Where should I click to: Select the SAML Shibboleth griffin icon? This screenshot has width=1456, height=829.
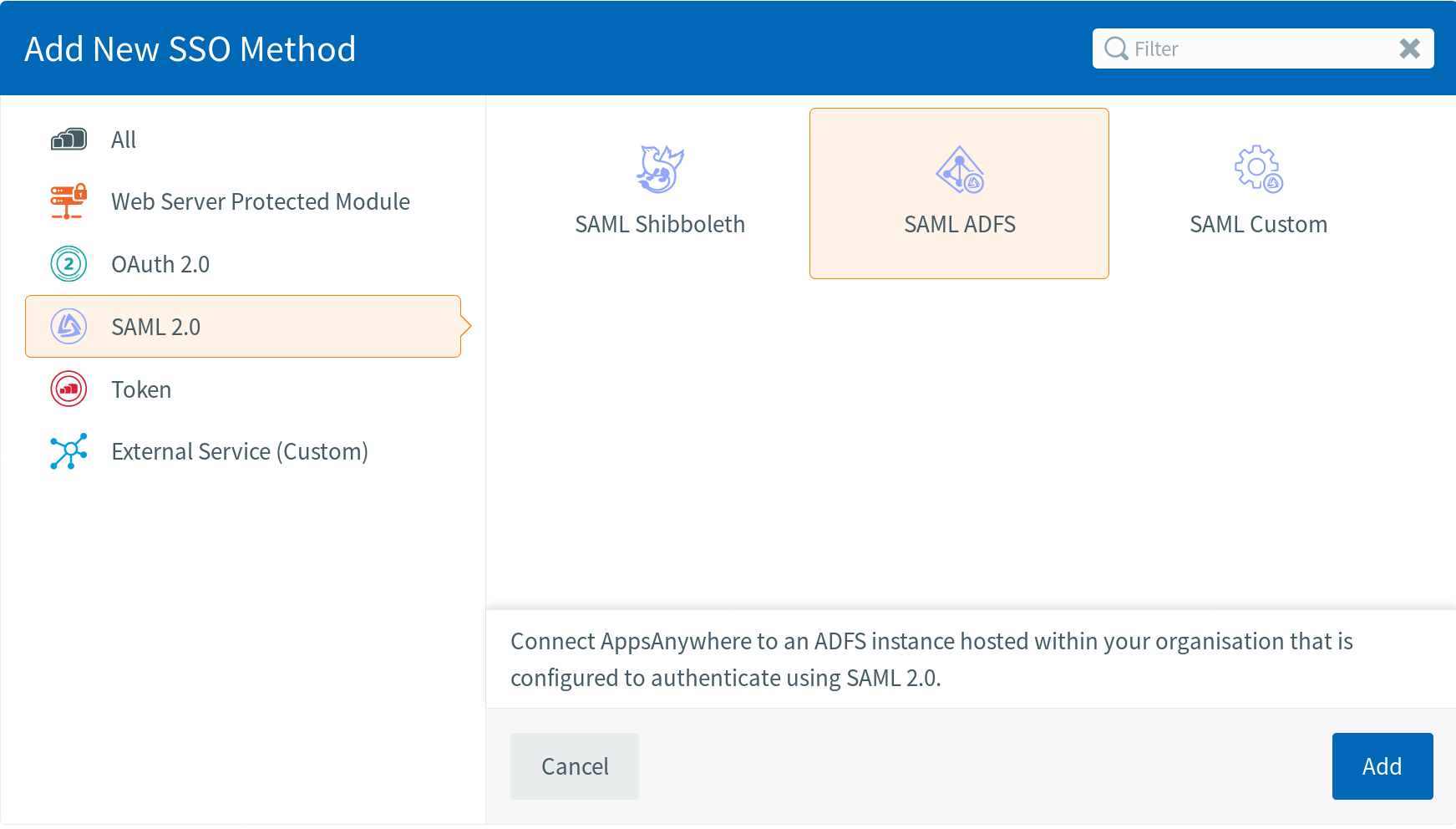pos(659,170)
